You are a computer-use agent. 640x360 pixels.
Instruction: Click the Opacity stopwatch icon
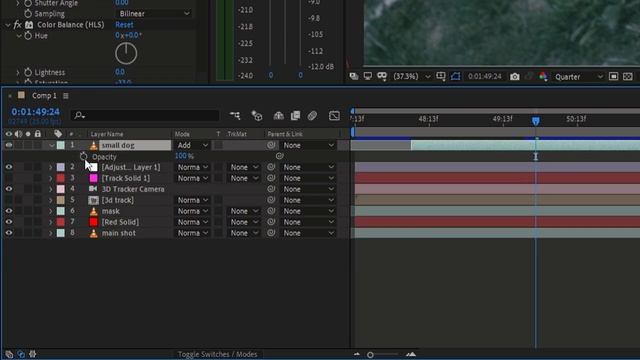83,156
